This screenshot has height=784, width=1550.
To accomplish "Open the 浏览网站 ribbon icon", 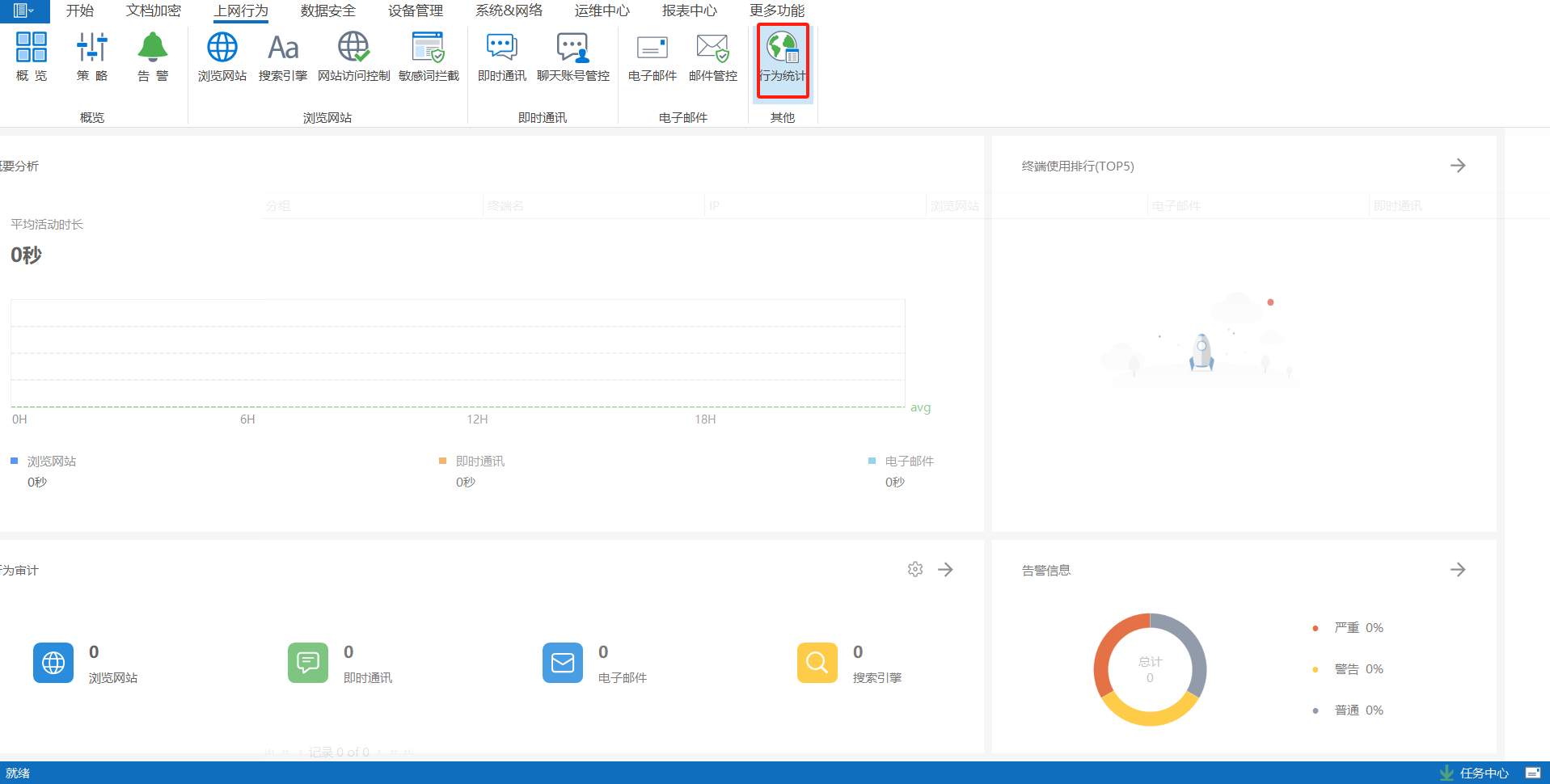I will coord(222,57).
